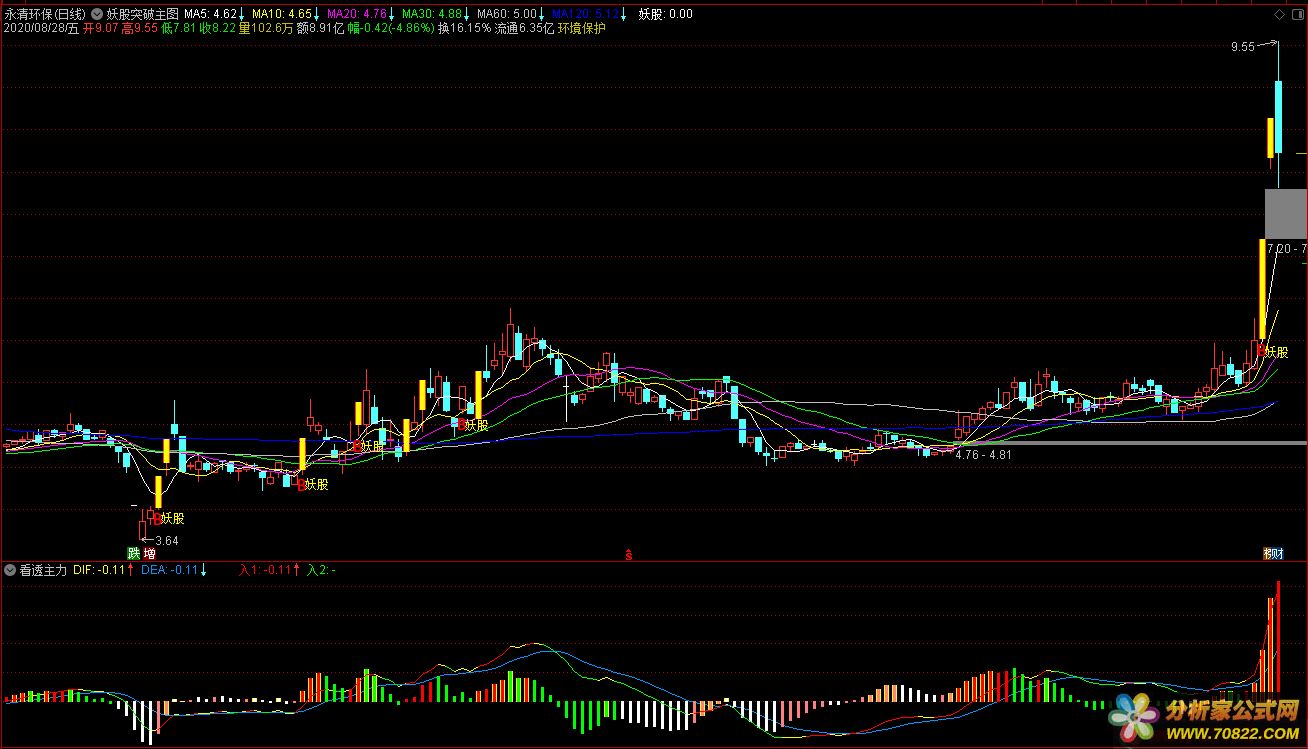Viewport: 1308px width, 749px height.
Task: Click the low price 低7.81
Action: (178, 28)
